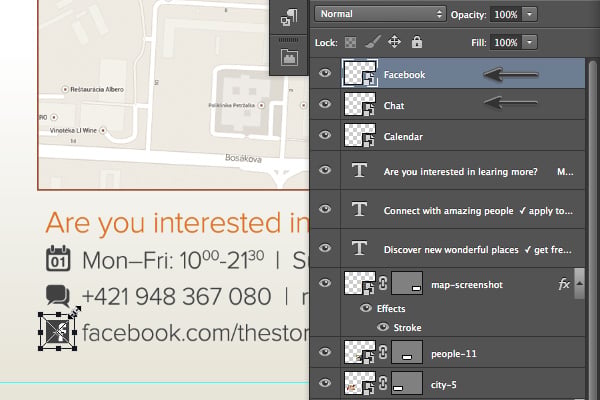Click the link icon on people-11 layer

pos(383,352)
